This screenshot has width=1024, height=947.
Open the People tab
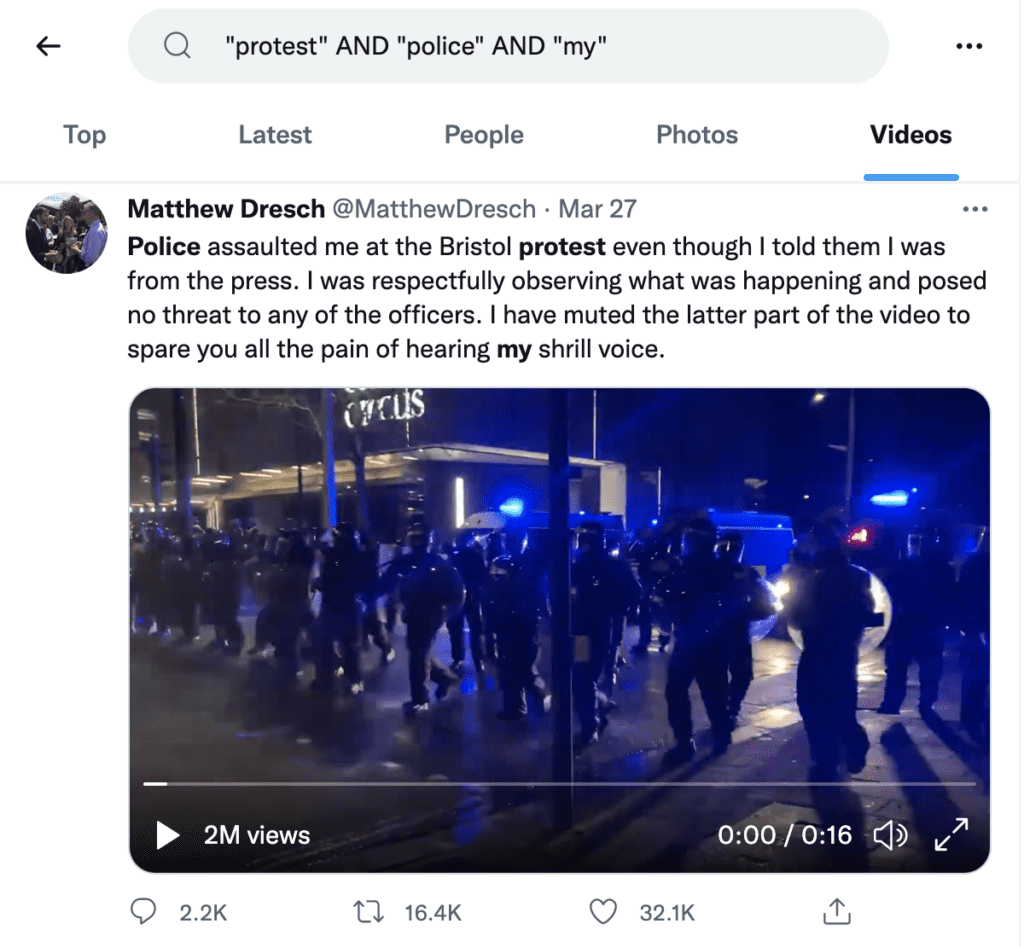tap(484, 135)
